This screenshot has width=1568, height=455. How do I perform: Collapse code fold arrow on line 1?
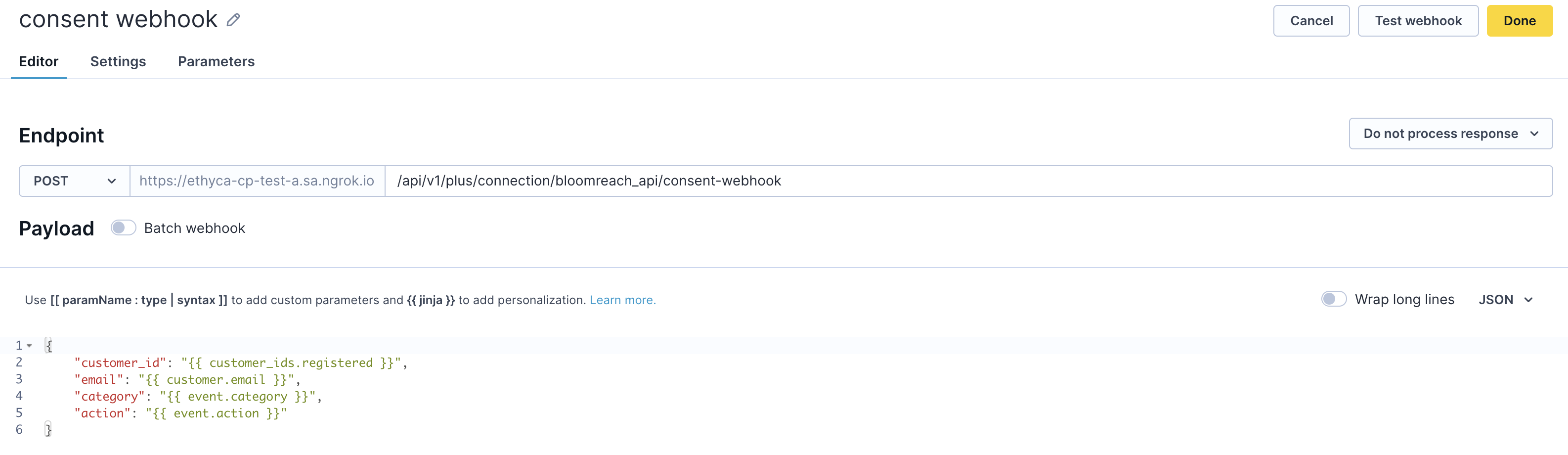click(29, 345)
